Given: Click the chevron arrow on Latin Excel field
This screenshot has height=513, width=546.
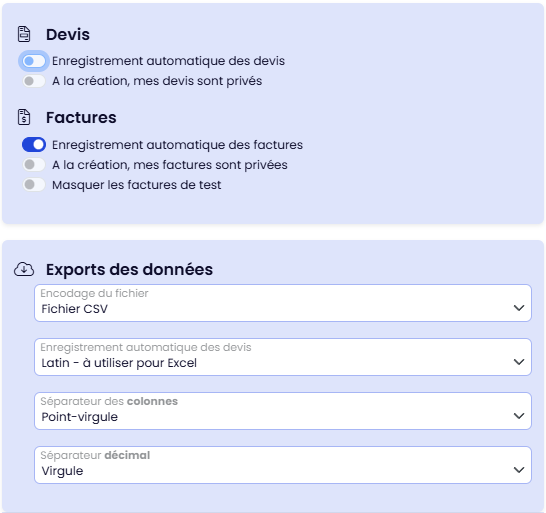Looking at the screenshot, I should tap(519, 362).
